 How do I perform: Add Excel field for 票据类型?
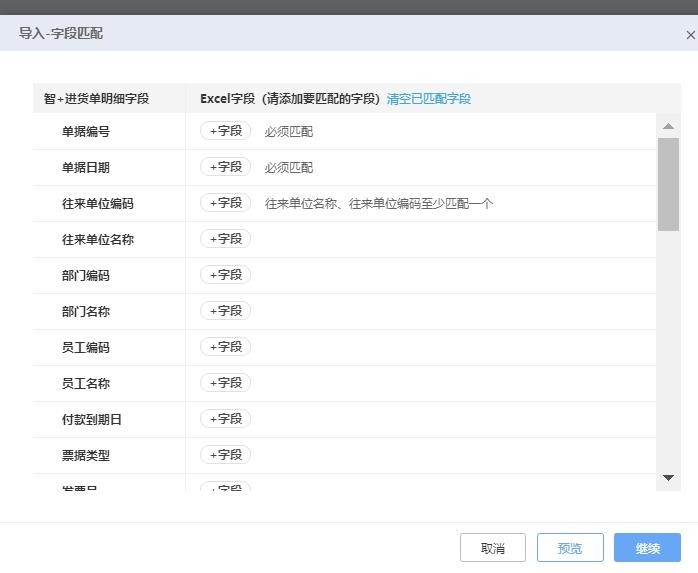pyautogui.click(x=225, y=455)
